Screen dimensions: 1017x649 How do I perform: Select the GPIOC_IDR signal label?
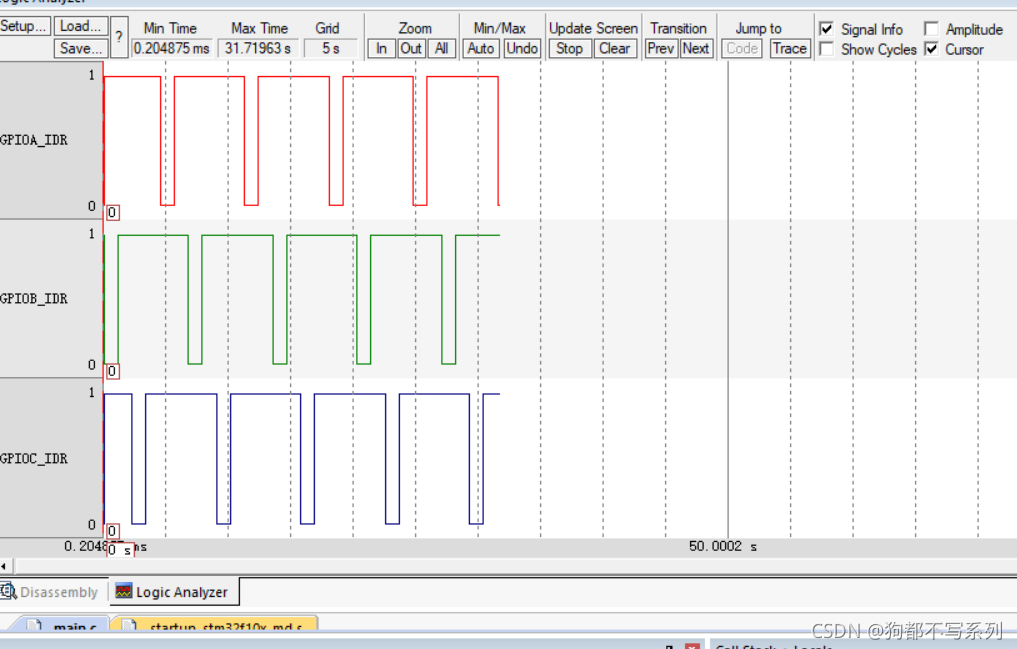point(34,458)
